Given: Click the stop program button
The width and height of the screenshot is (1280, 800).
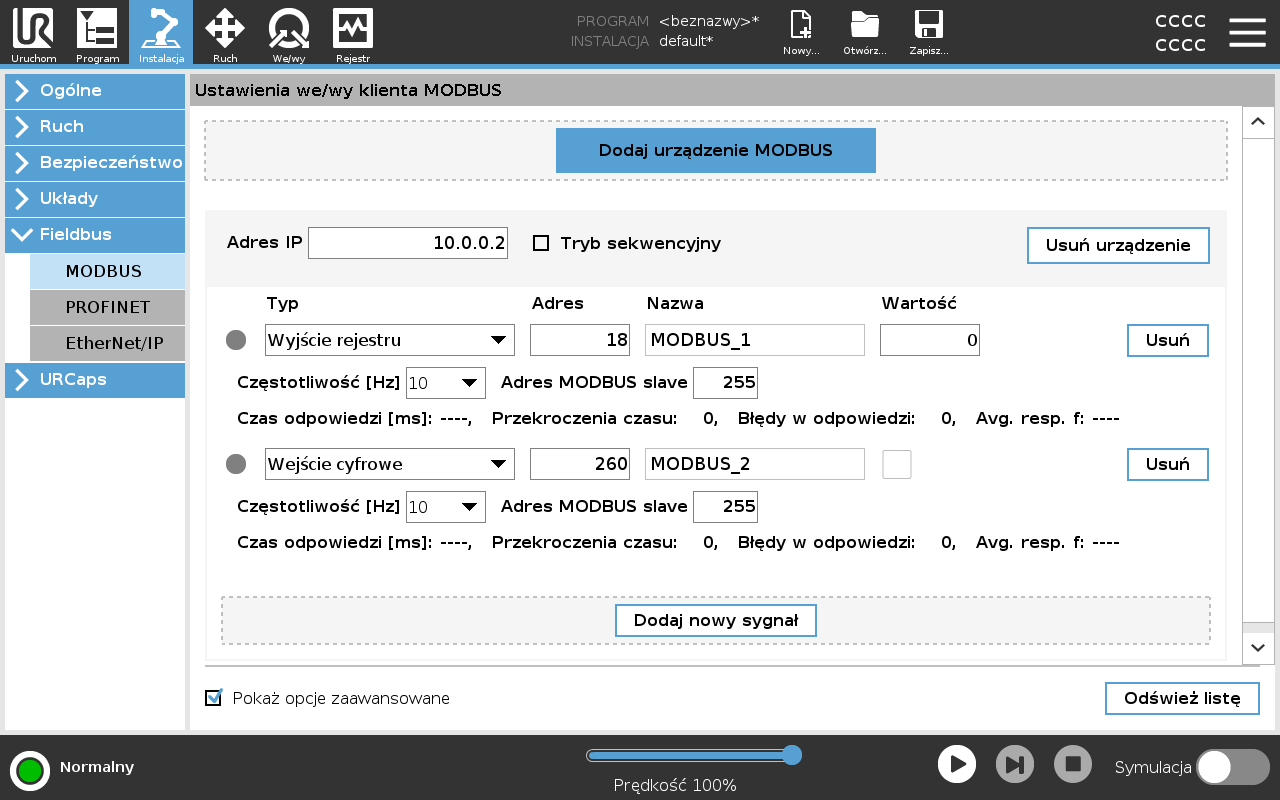Looking at the screenshot, I should (x=1073, y=765).
